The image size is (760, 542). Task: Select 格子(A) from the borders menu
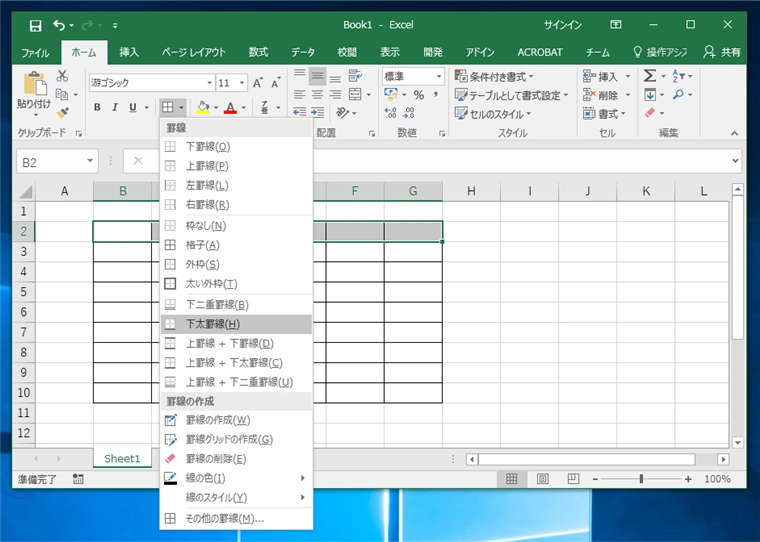coord(236,245)
